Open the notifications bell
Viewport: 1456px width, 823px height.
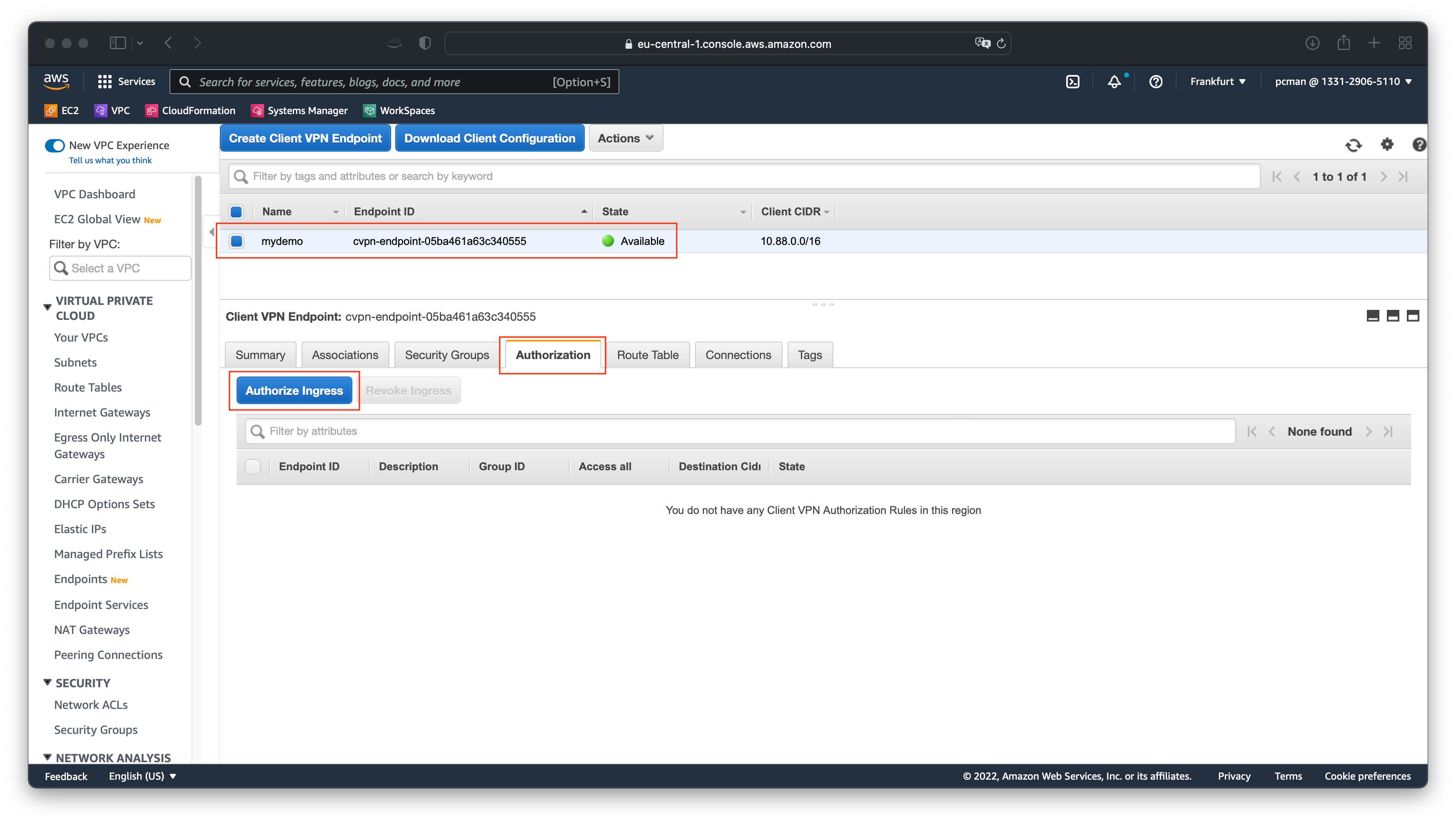coord(1114,81)
